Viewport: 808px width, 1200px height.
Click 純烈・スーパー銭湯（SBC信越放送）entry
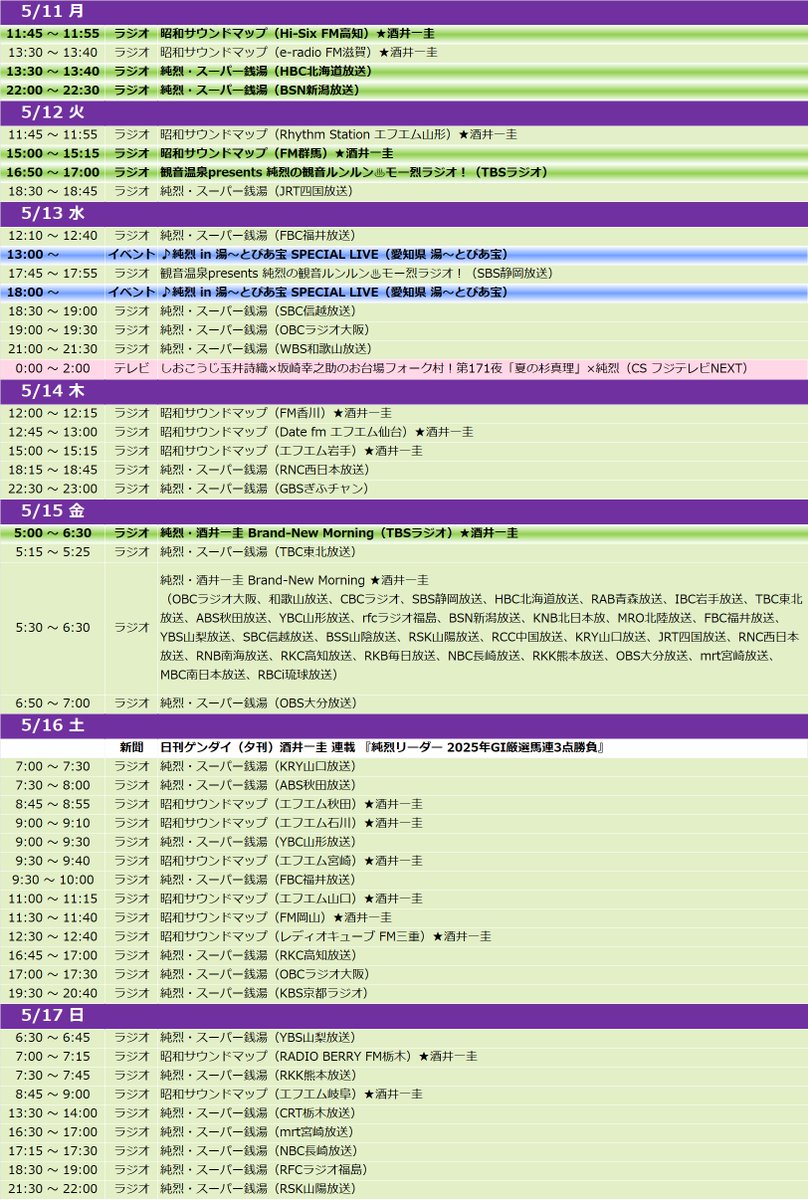pyautogui.click(x=258, y=311)
